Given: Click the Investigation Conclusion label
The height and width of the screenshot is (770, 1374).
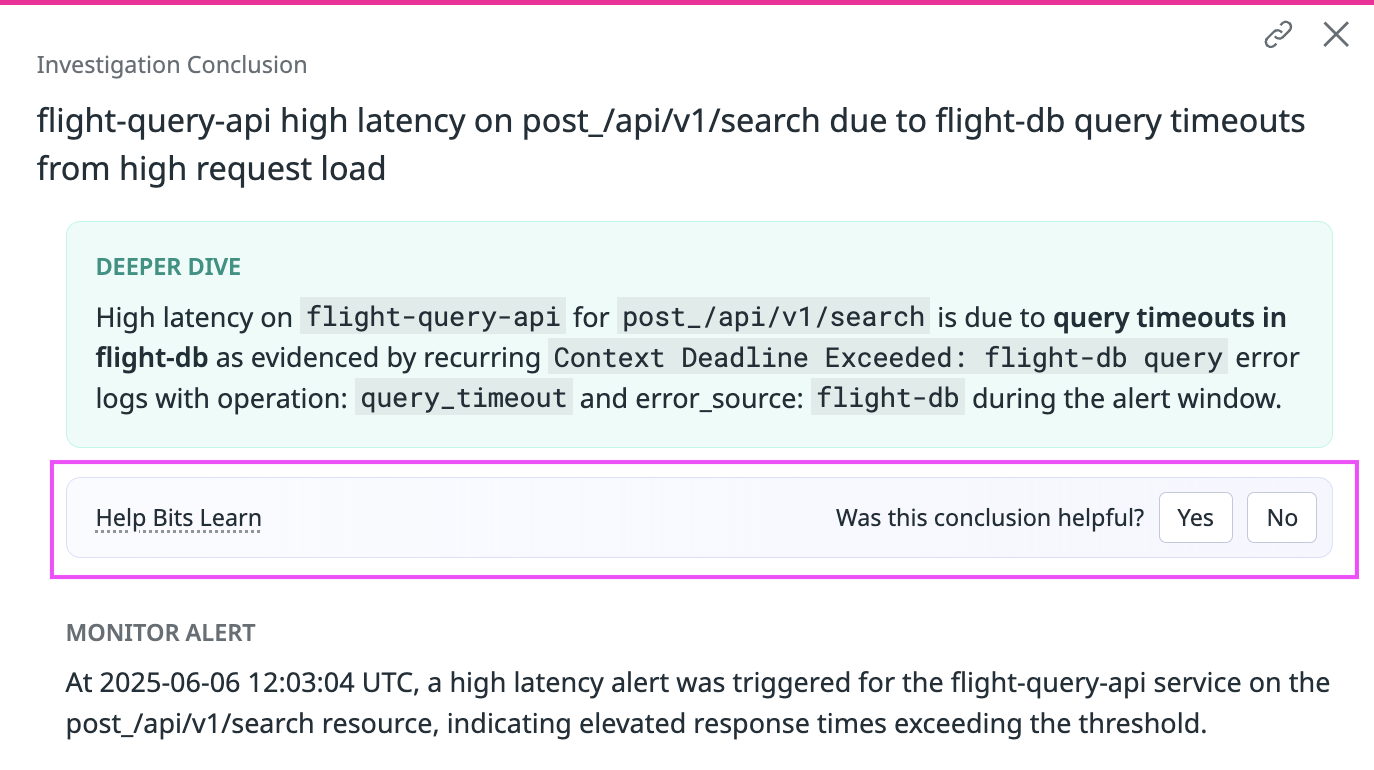Looking at the screenshot, I should click(x=171, y=65).
